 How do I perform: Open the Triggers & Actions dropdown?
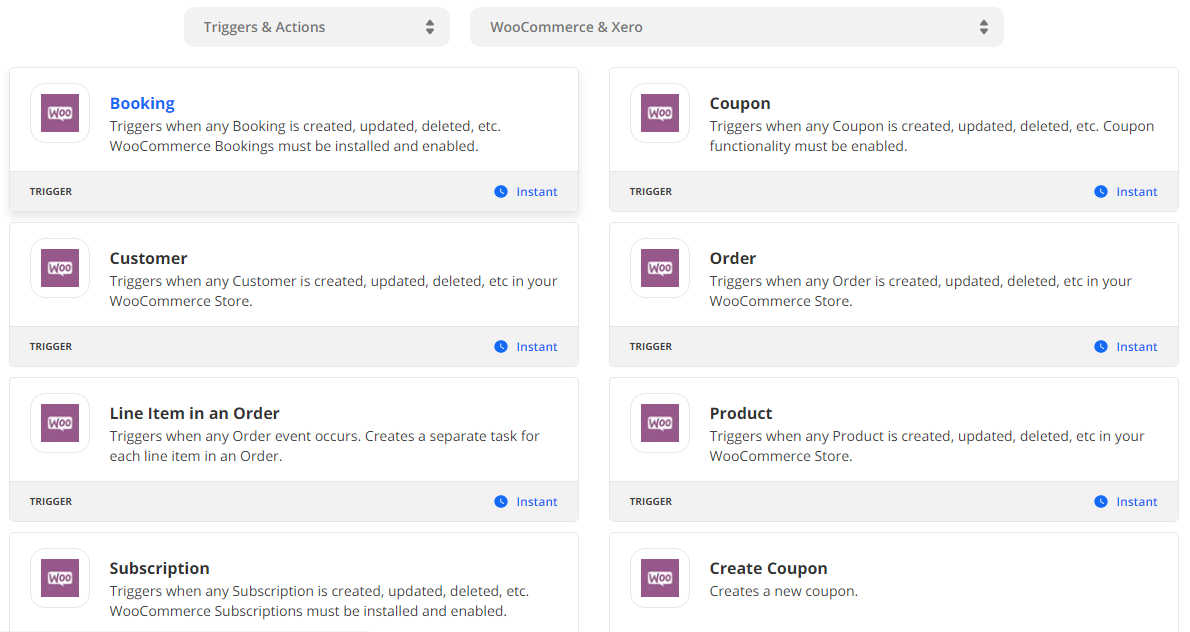(317, 27)
